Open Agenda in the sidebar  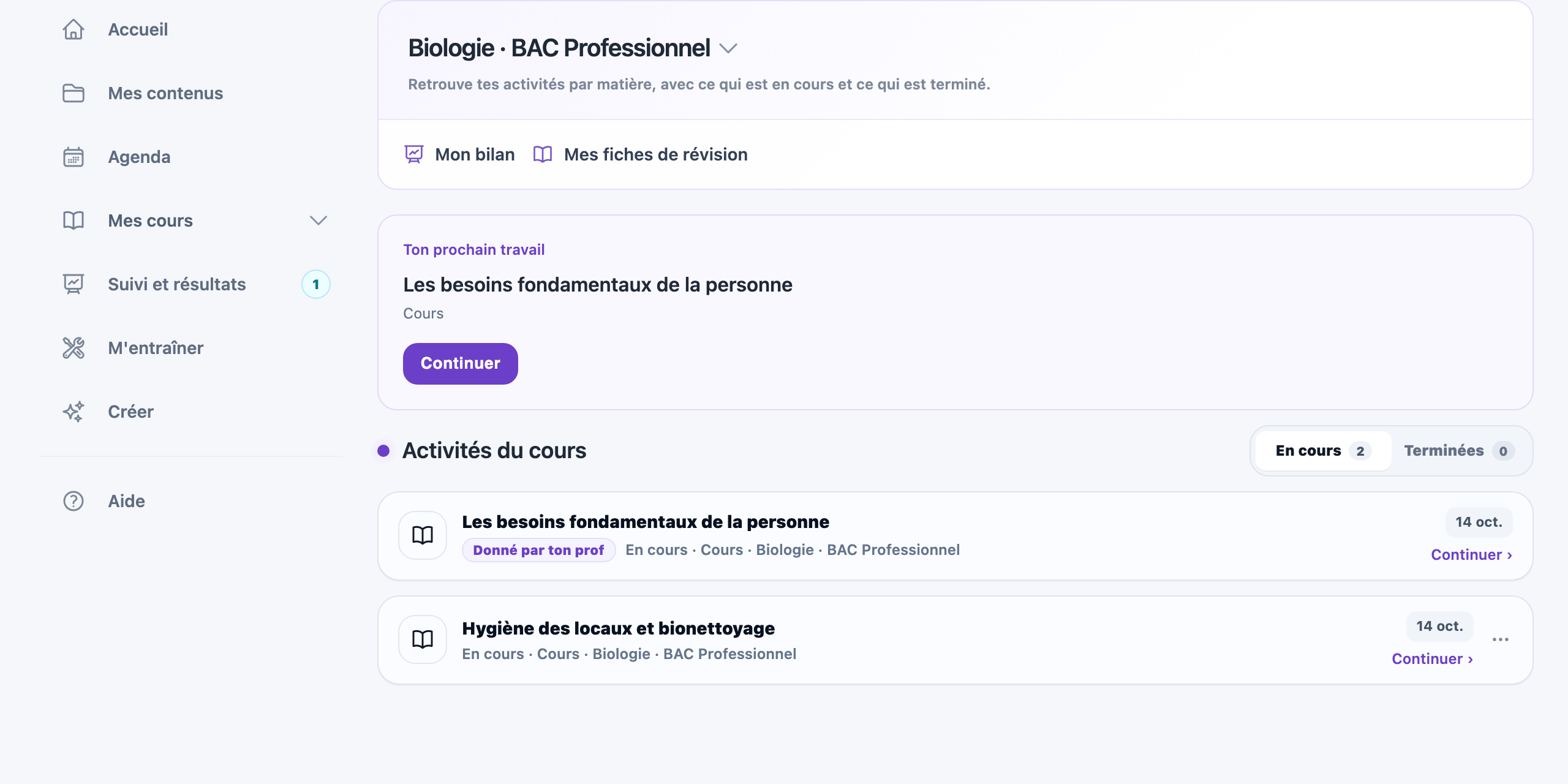pyautogui.click(x=139, y=157)
